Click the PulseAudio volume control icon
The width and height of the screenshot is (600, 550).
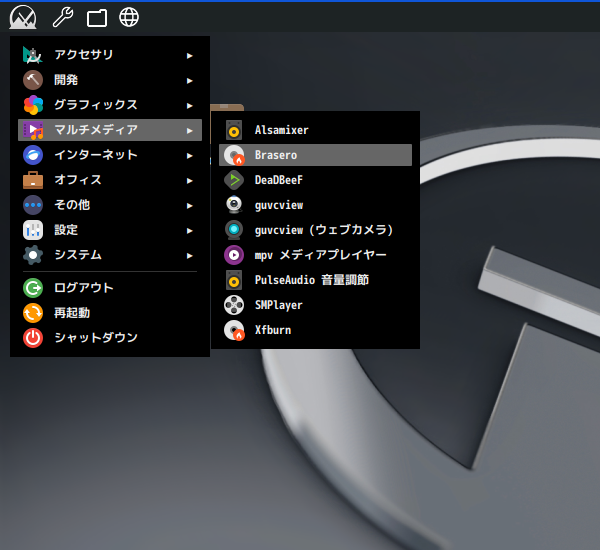coord(234,280)
